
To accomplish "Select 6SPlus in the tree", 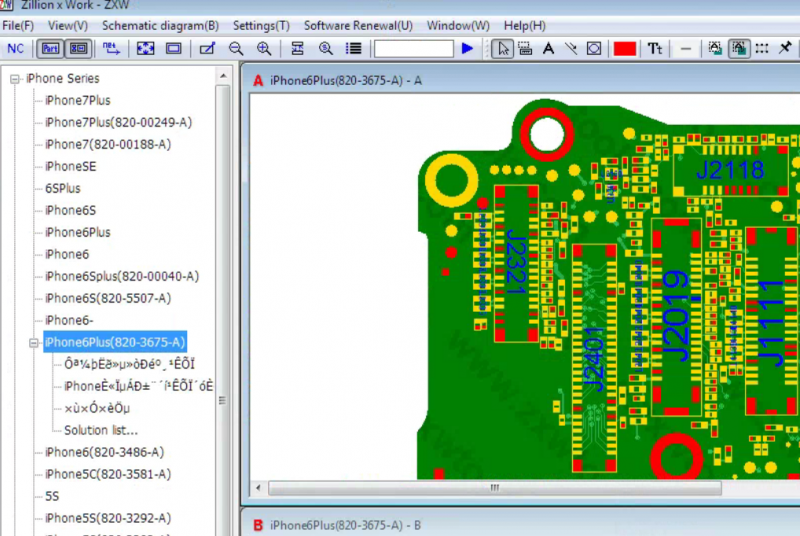I will (63, 188).
